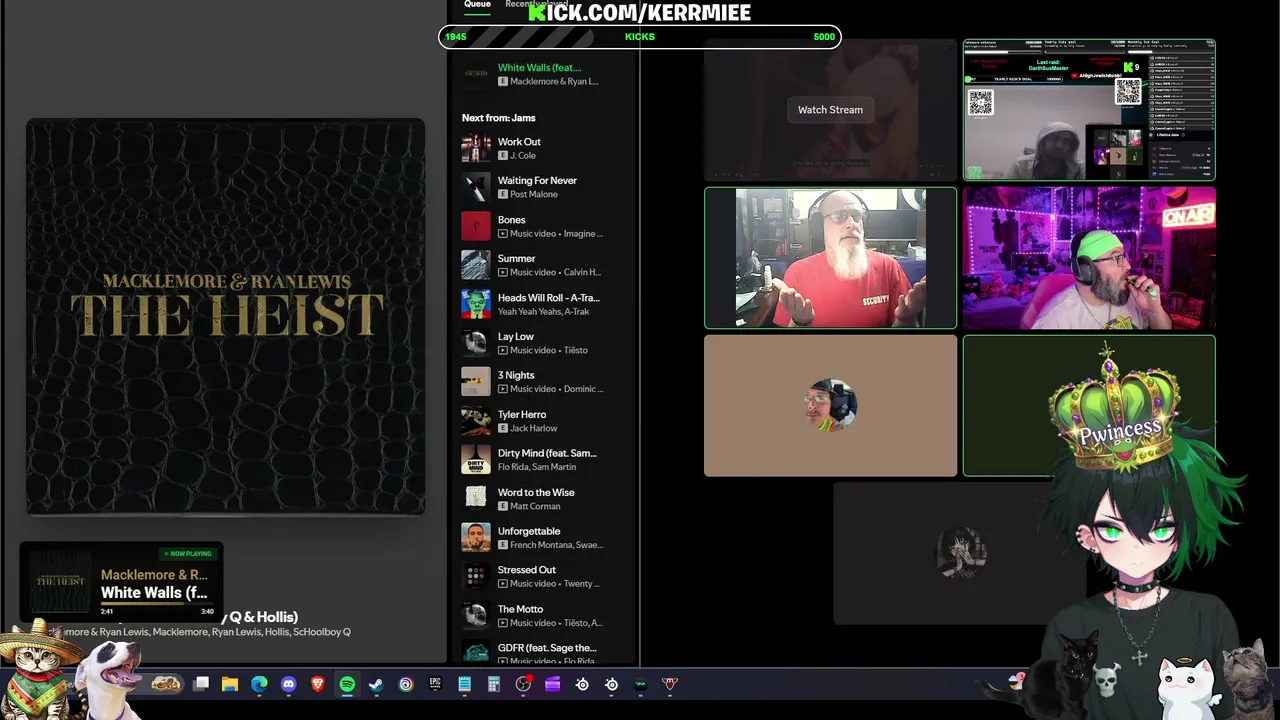Click the Heads Will Roll cover art
Viewport: 1280px width, 720px height.
[x=476, y=304]
